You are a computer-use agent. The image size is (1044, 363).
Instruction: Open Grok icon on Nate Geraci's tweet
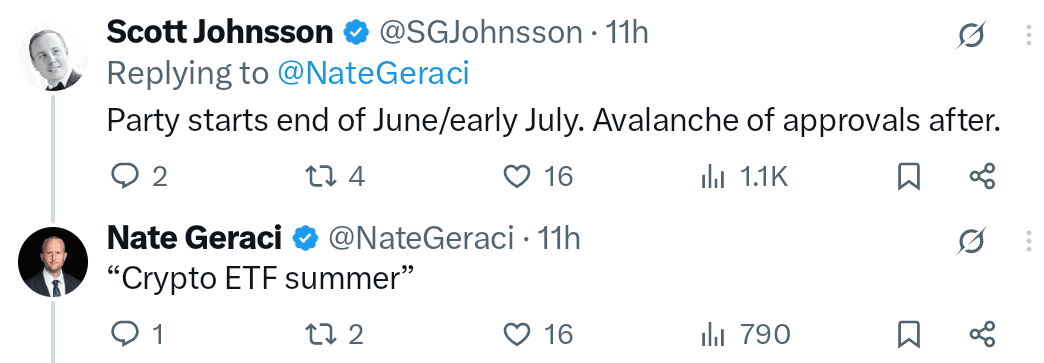[971, 242]
